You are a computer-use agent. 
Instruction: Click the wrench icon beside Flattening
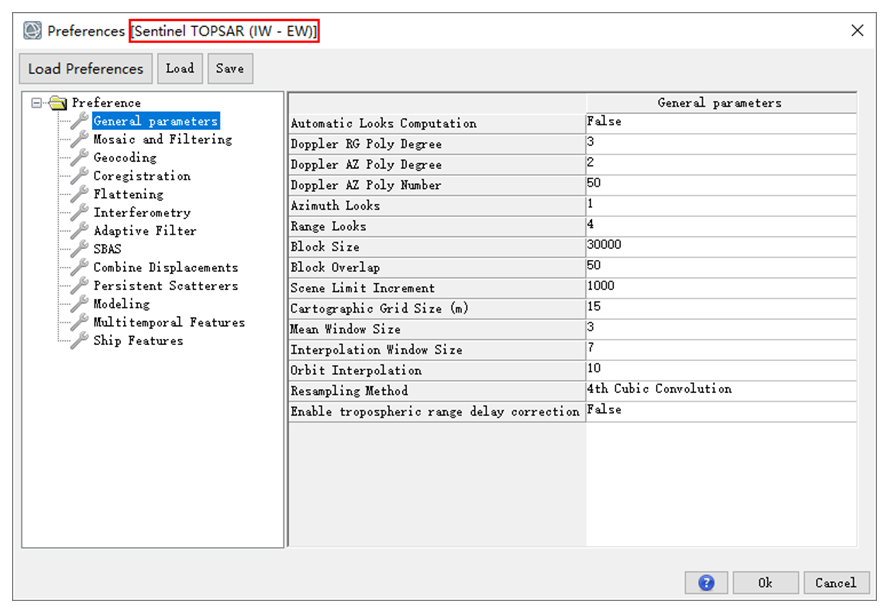[x=80, y=193]
